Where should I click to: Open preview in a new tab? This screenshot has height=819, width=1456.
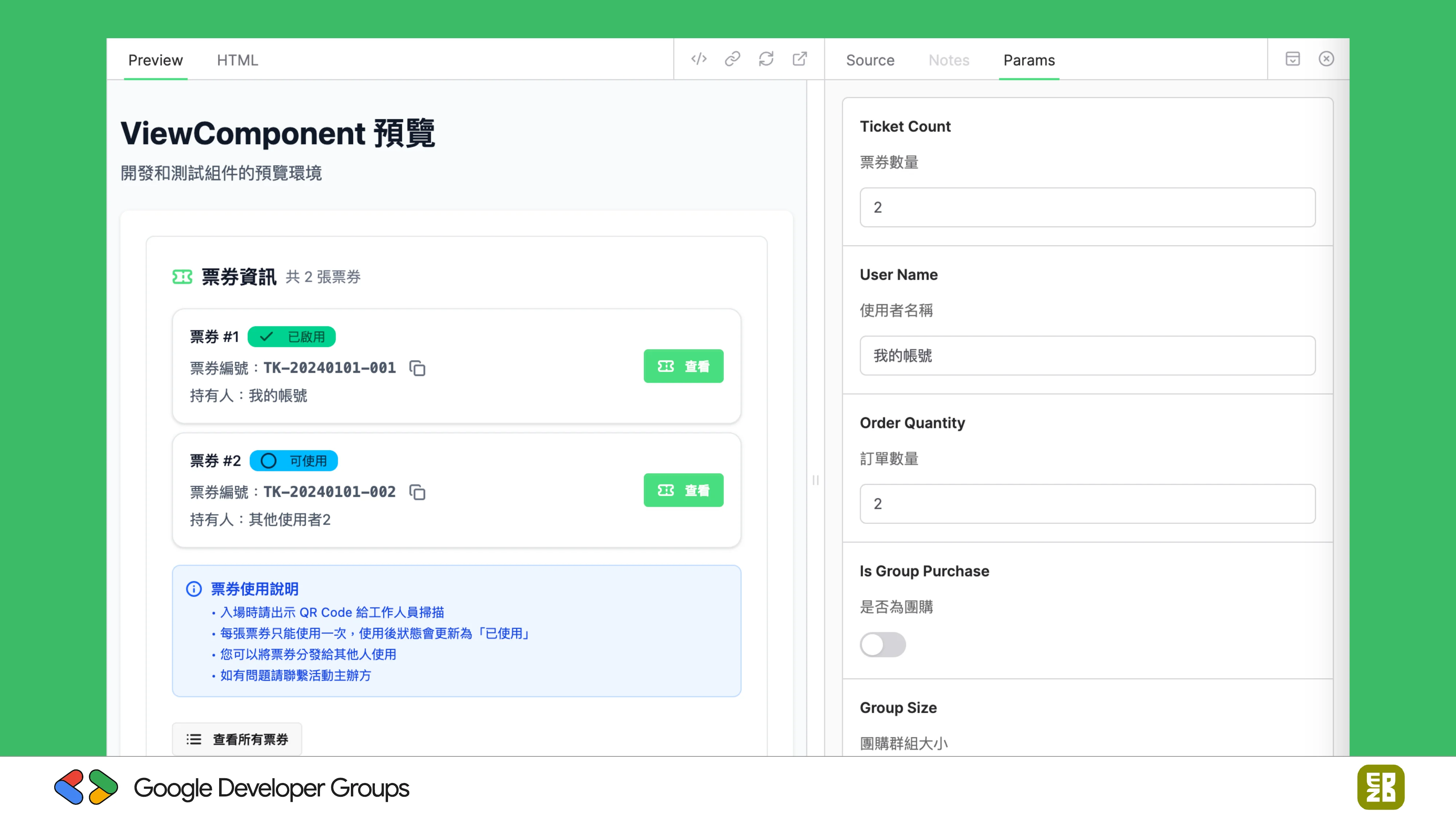click(799, 59)
